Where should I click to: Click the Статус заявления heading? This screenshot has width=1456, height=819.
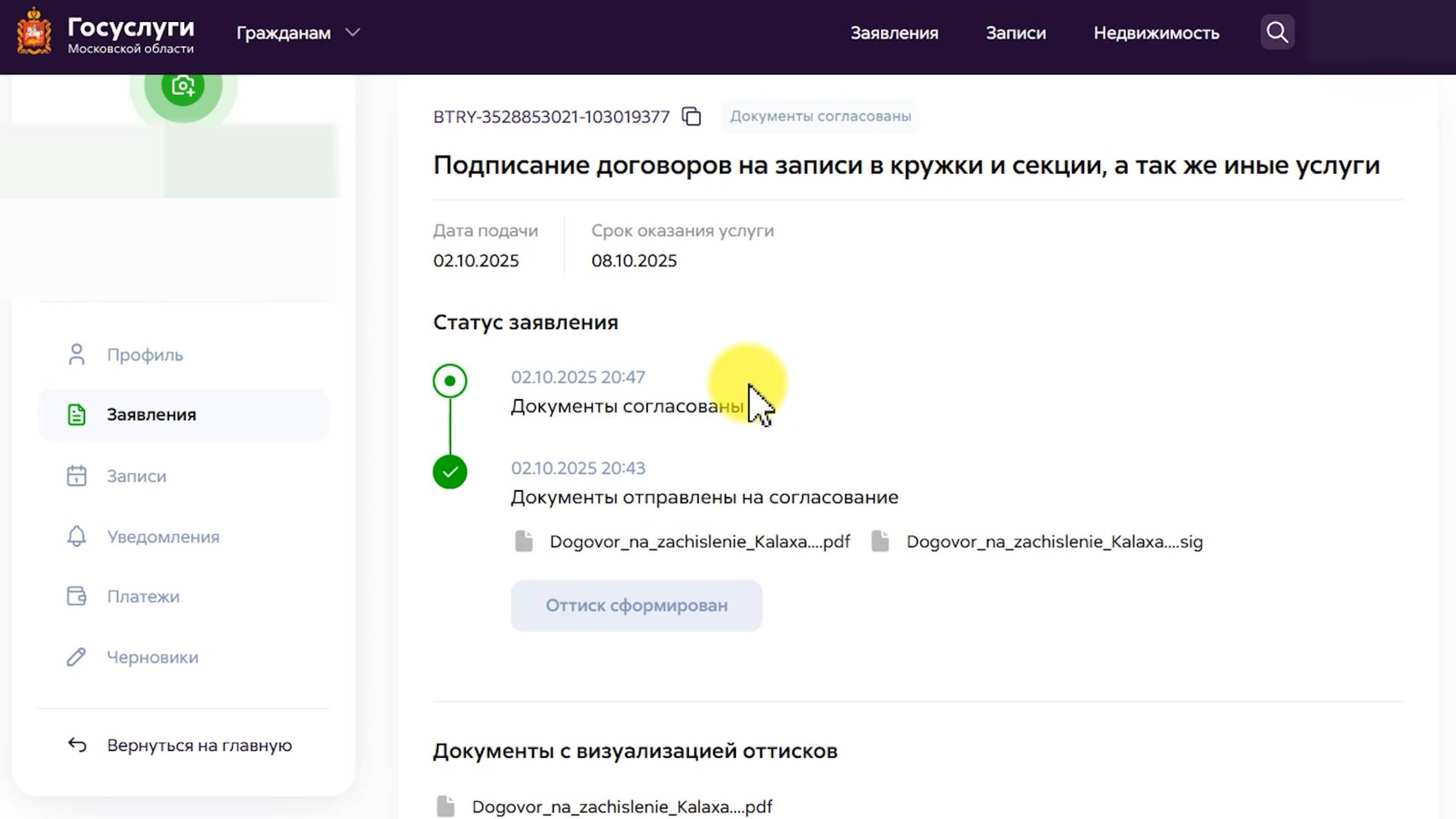click(x=526, y=322)
